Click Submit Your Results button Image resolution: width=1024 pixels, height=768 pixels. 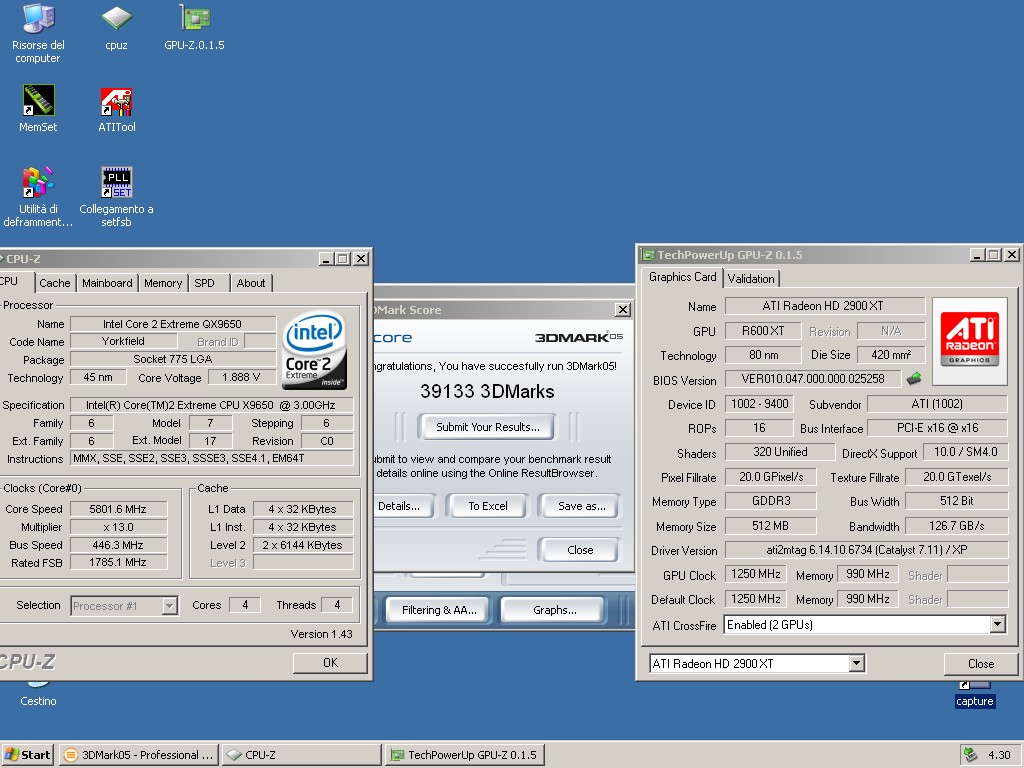point(487,427)
